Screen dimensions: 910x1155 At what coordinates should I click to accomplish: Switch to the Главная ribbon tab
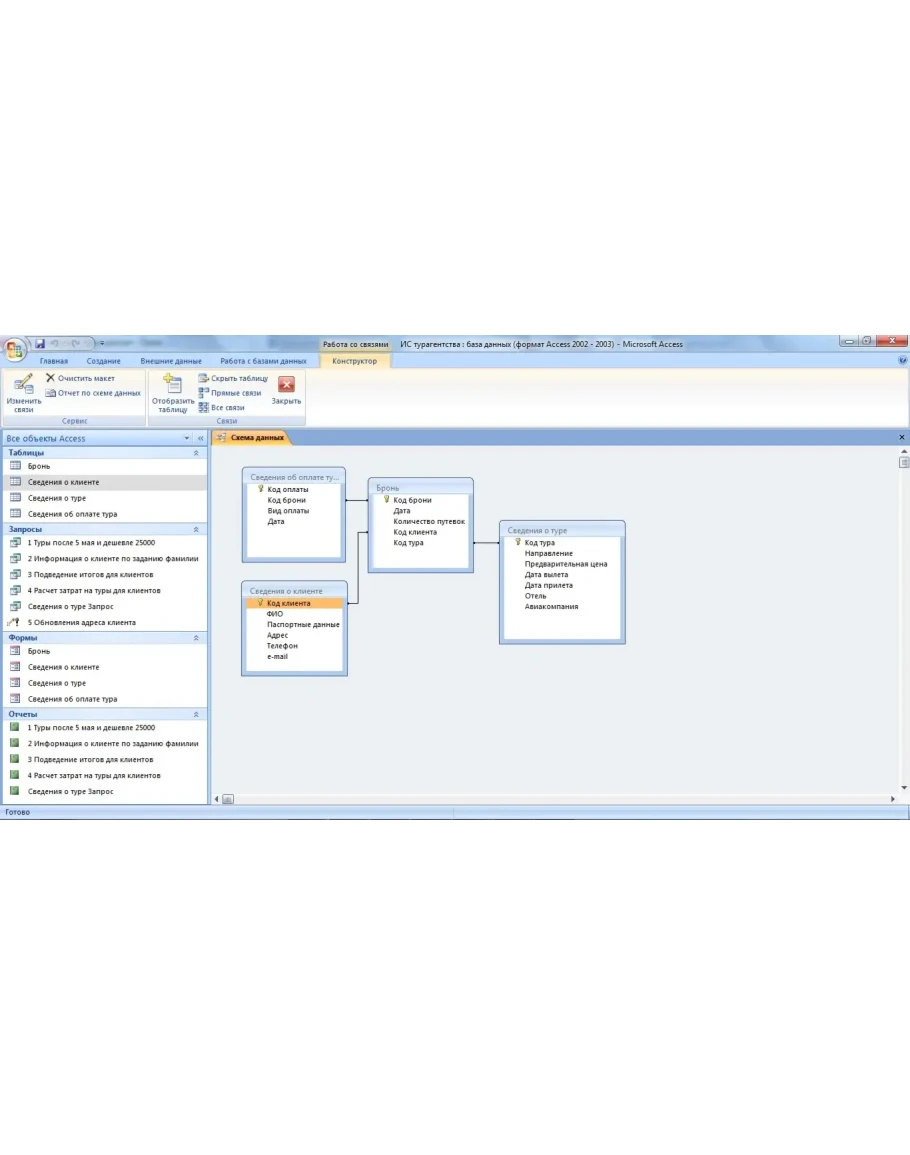coord(54,361)
